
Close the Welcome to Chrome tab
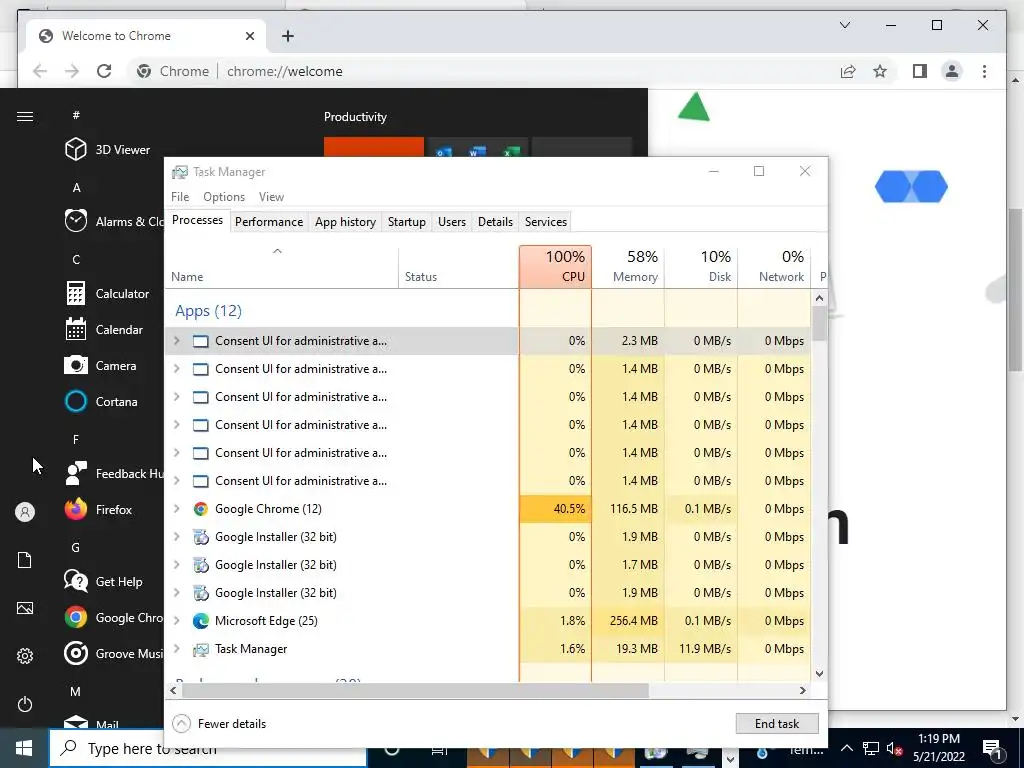[x=249, y=36]
